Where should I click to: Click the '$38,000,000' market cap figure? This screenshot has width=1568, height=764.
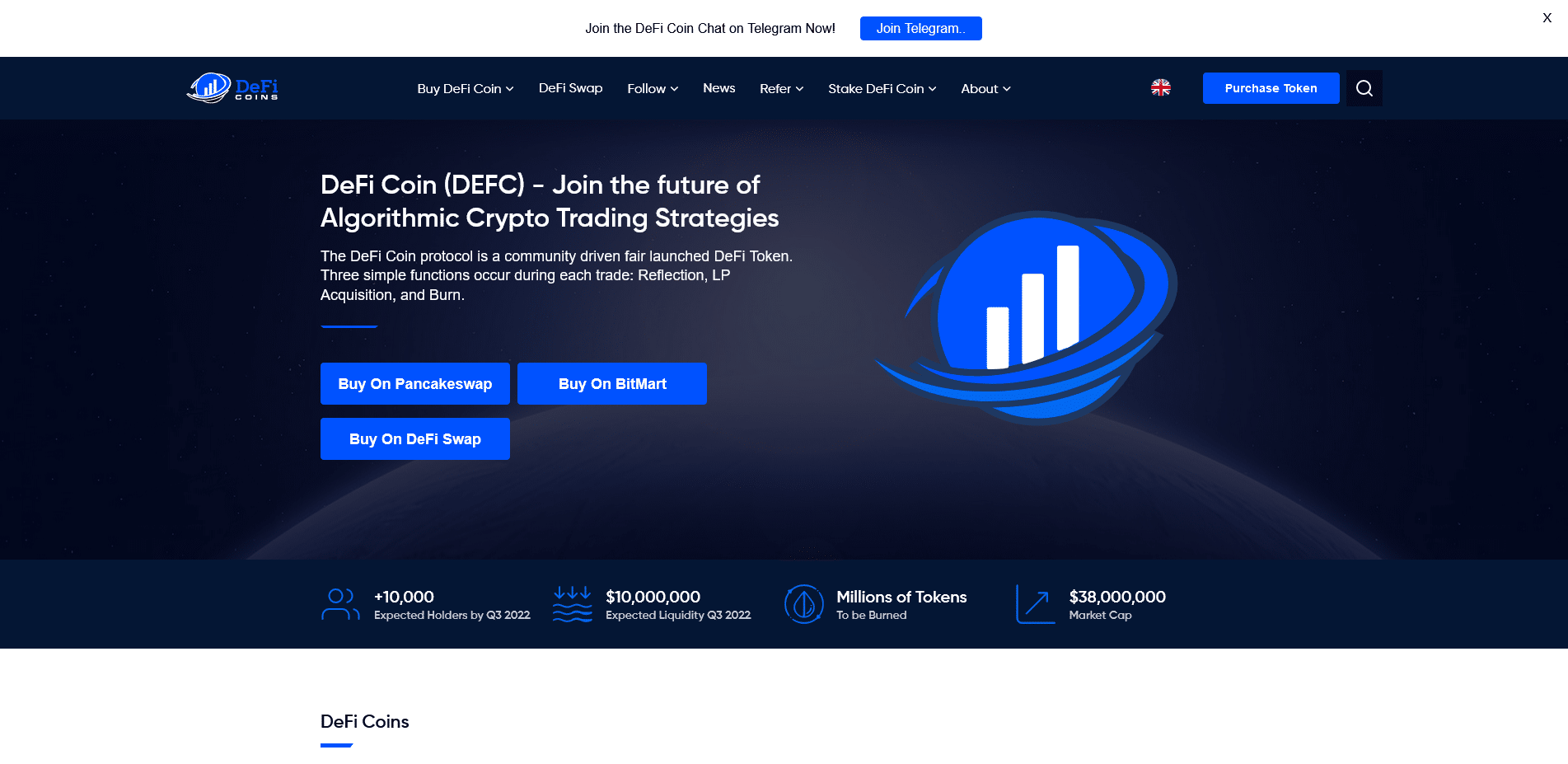click(1117, 597)
